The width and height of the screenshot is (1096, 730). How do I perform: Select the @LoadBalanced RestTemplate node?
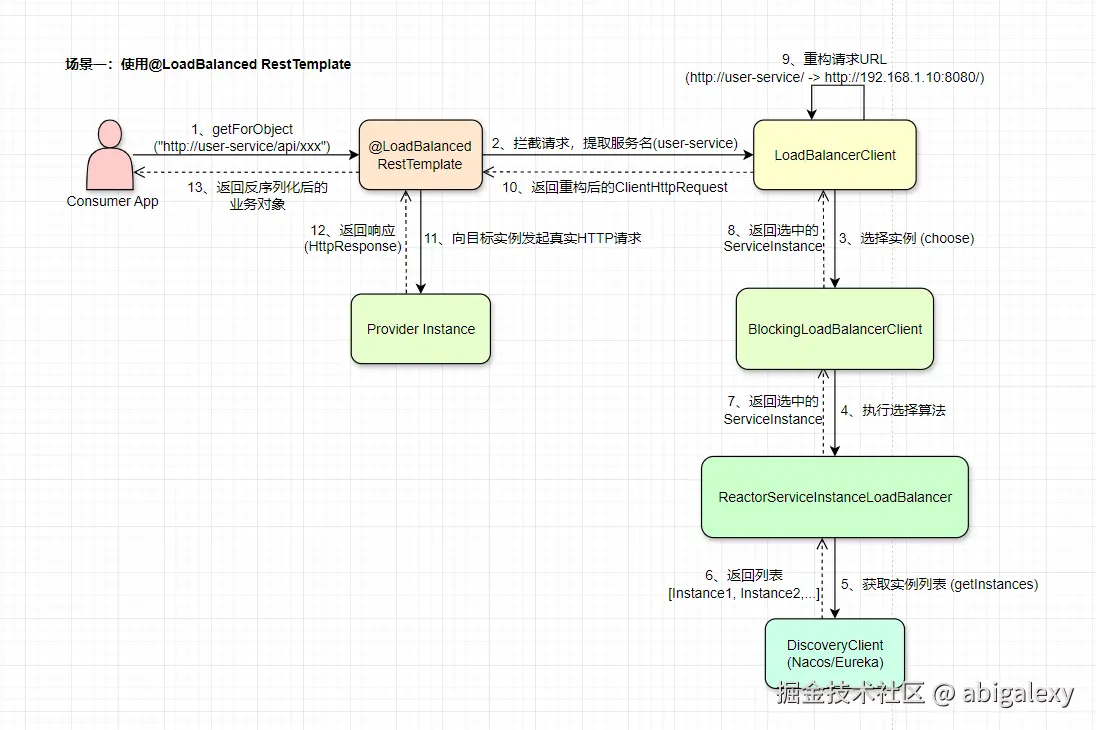(x=420, y=155)
